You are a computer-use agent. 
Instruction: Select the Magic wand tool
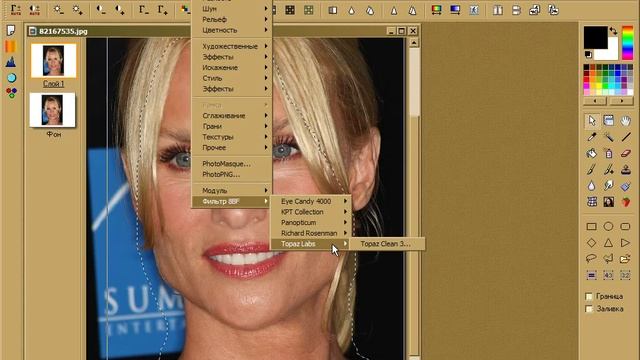coord(609,137)
